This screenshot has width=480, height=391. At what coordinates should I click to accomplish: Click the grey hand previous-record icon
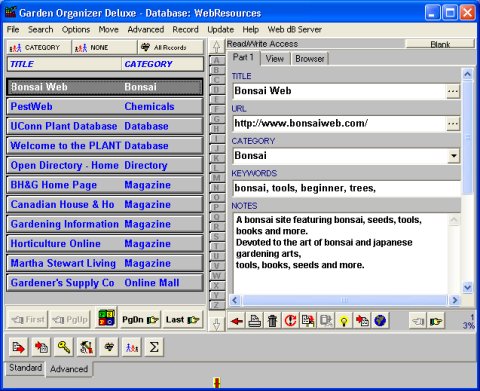point(418,321)
